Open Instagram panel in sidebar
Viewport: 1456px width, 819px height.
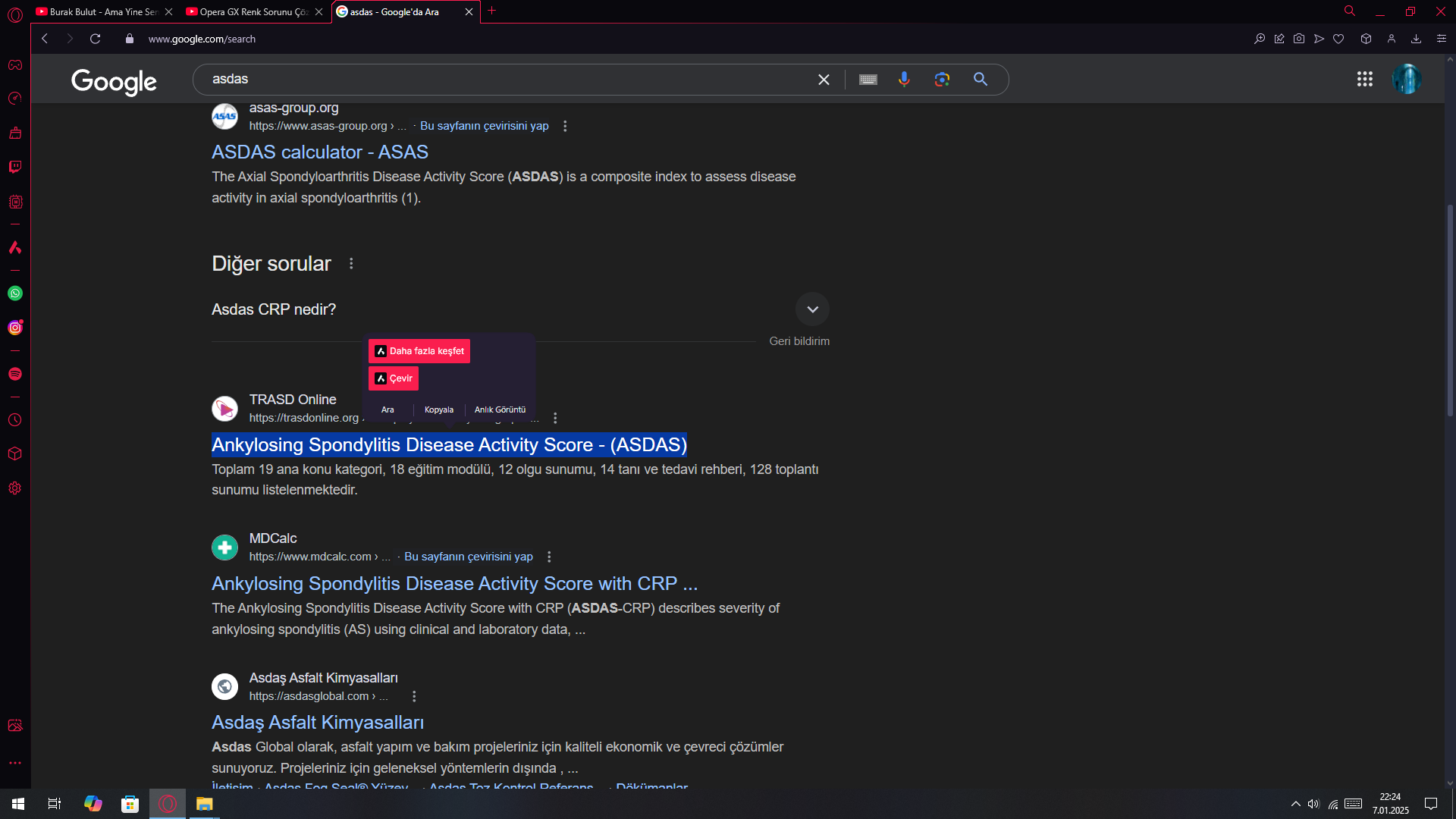coord(15,328)
